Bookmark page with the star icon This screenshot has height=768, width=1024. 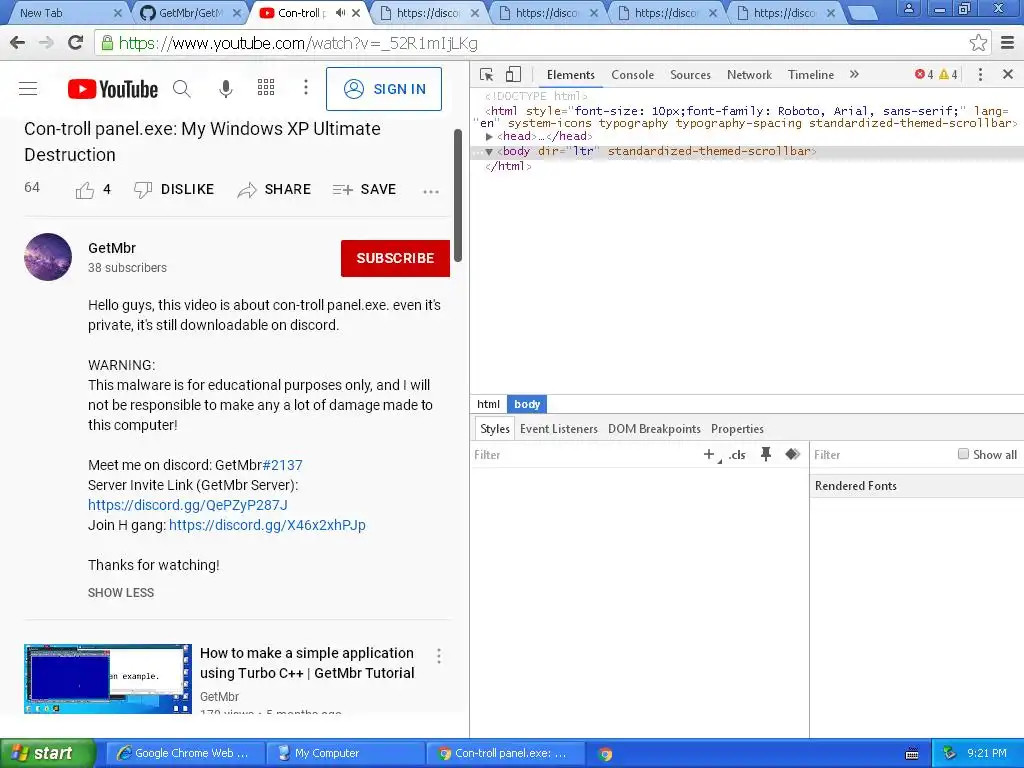[x=978, y=43]
